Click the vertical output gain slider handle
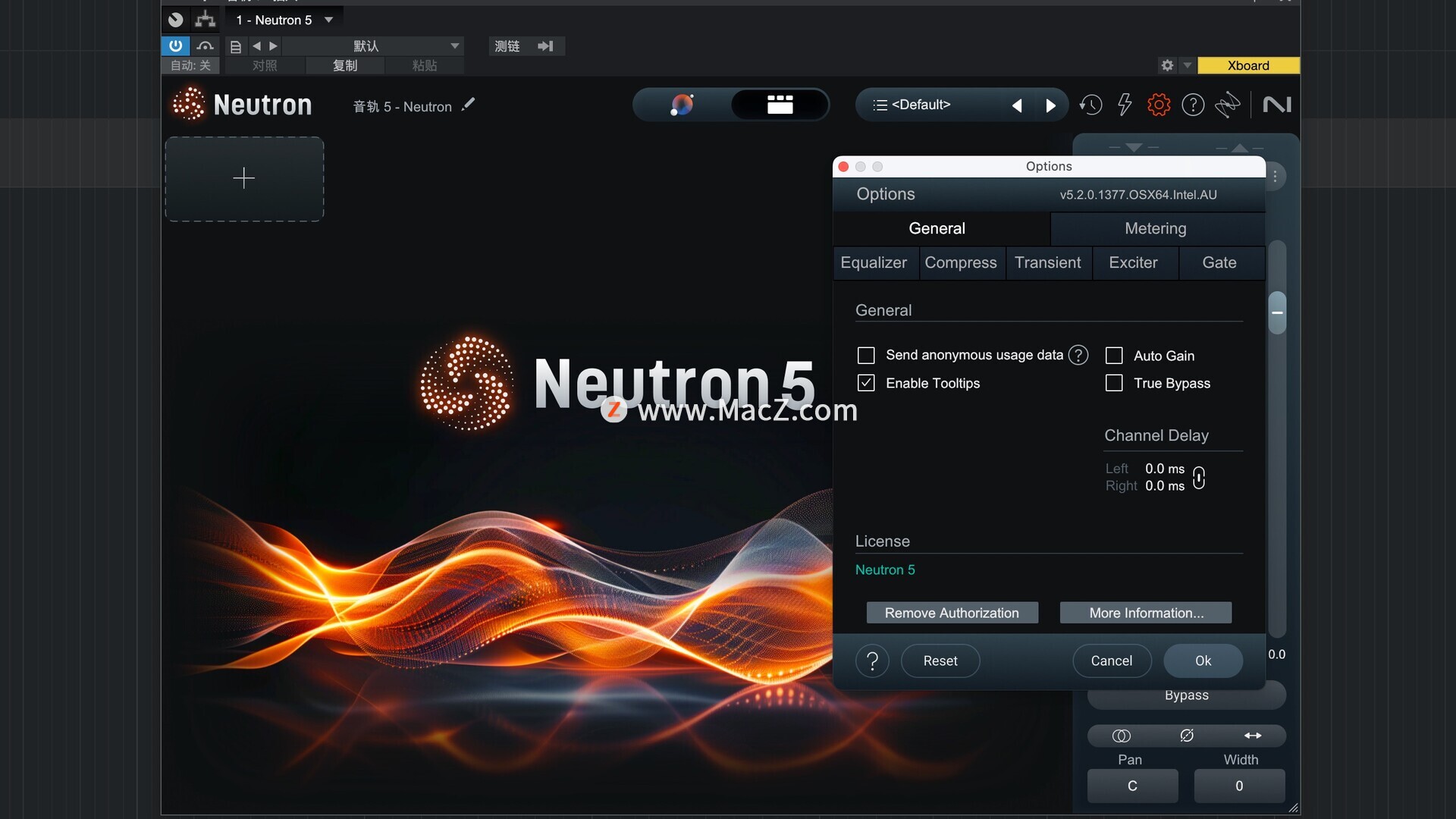The width and height of the screenshot is (1456, 819). pyautogui.click(x=1277, y=312)
